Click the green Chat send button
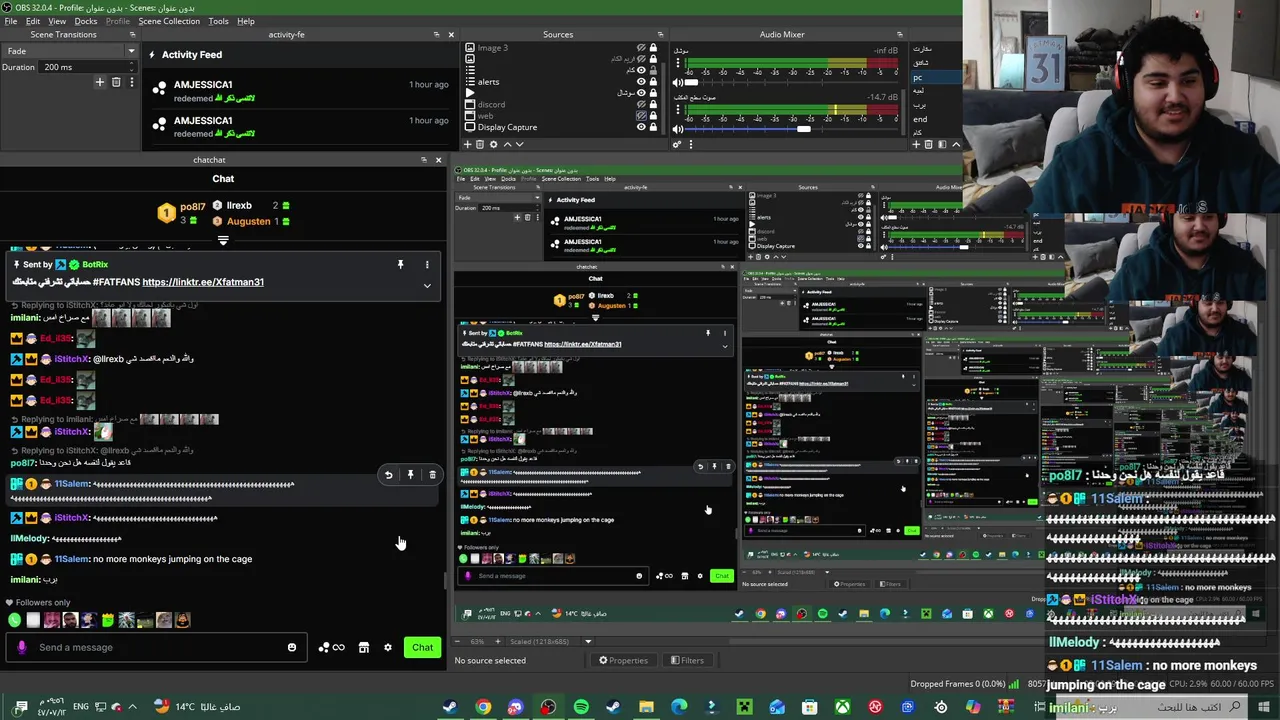The height and width of the screenshot is (720, 1280). [422, 647]
